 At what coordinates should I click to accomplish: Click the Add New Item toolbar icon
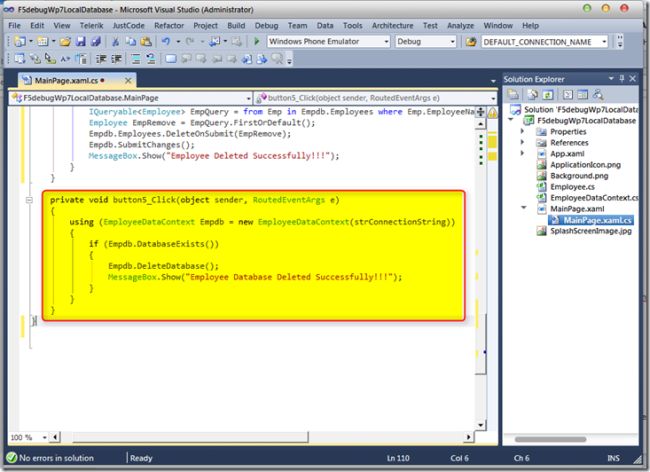(42, 41)
